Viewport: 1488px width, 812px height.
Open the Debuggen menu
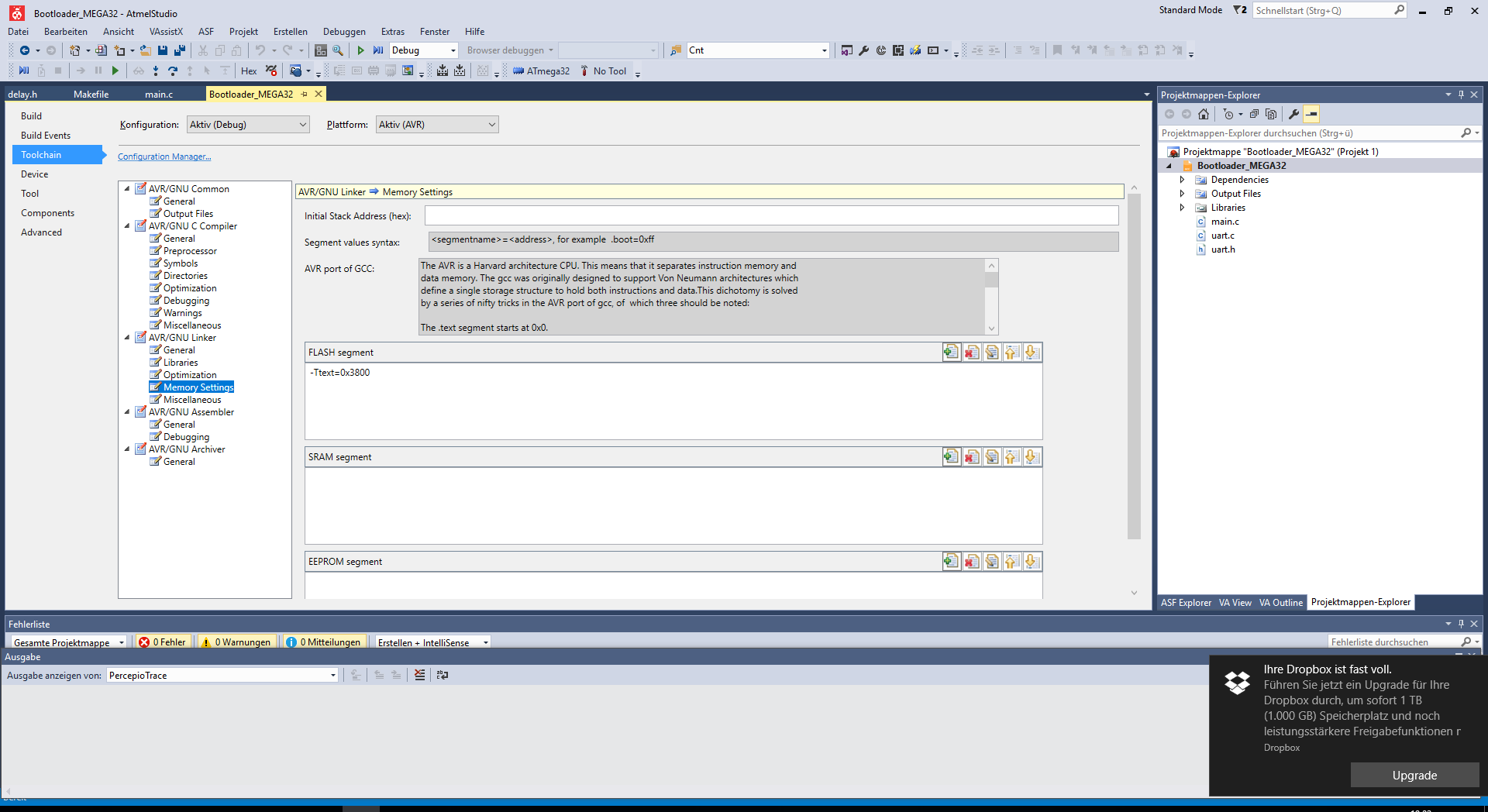(x=344, y=32)
